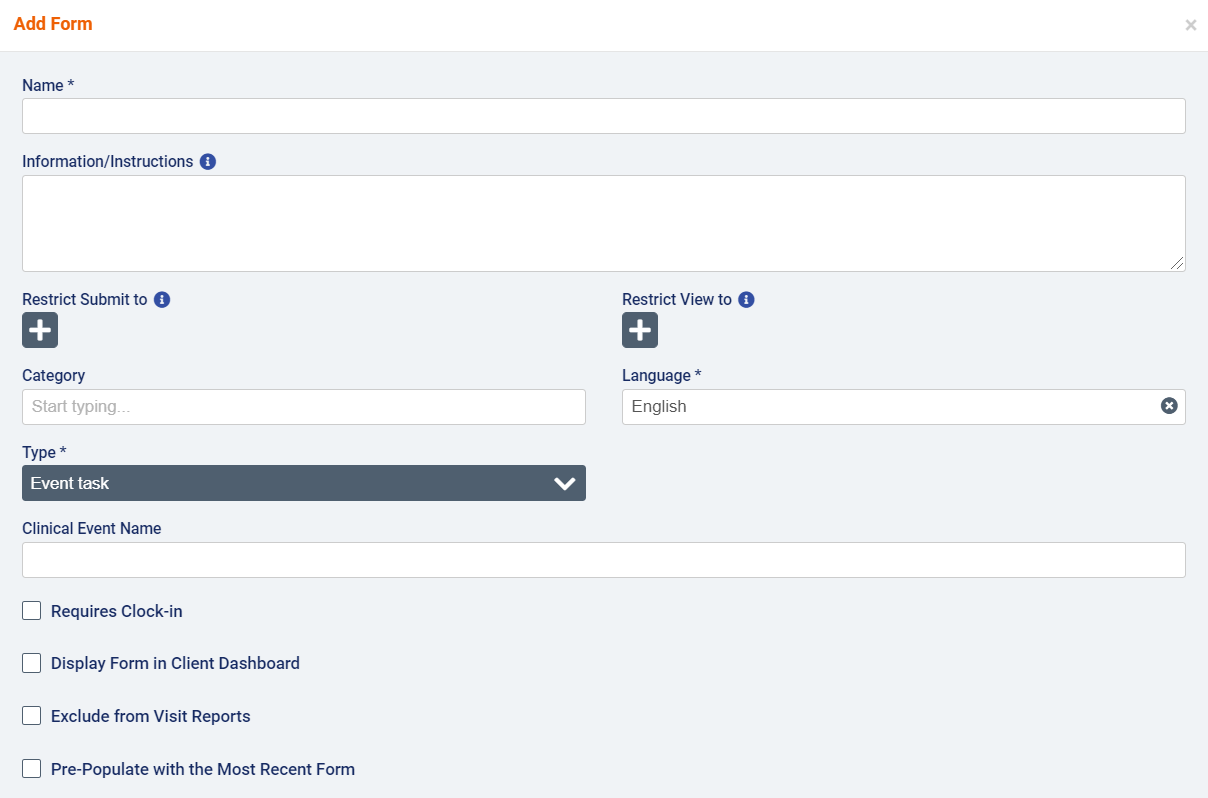
Task: Click the Restrict View to info icon
Action: pos(746,300)
